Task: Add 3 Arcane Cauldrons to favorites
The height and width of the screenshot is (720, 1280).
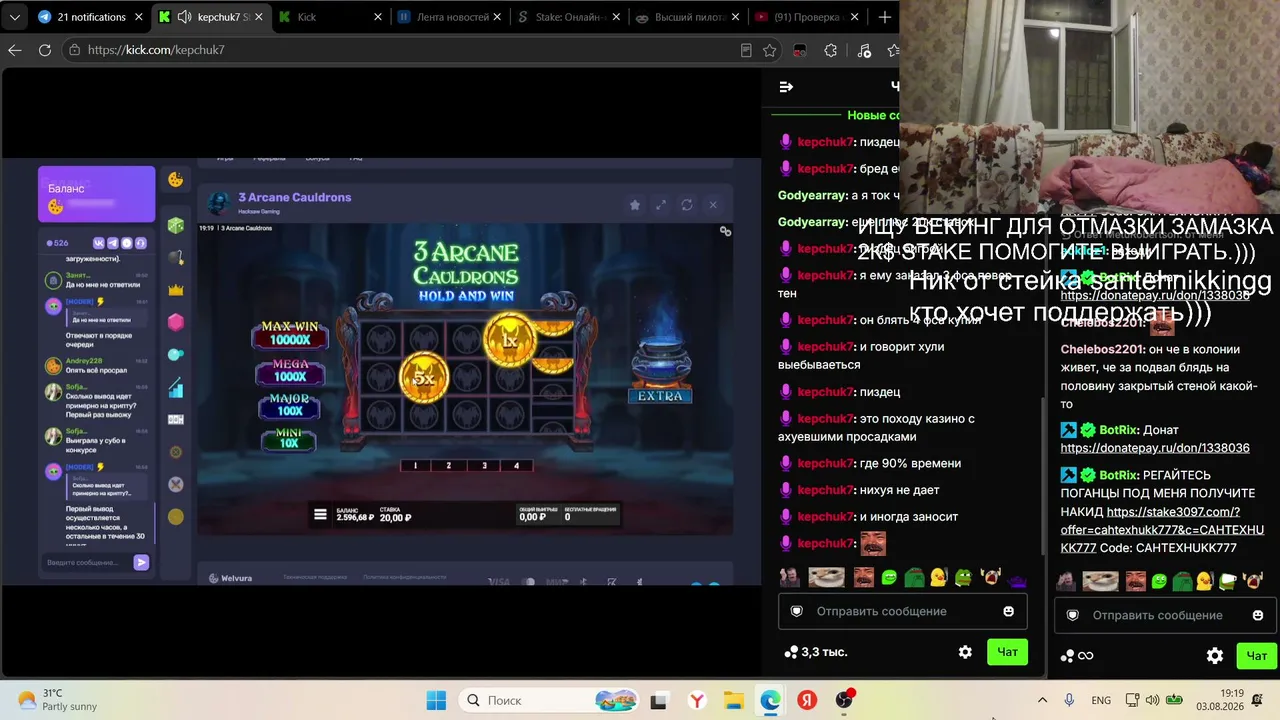Action: point(634,205)
